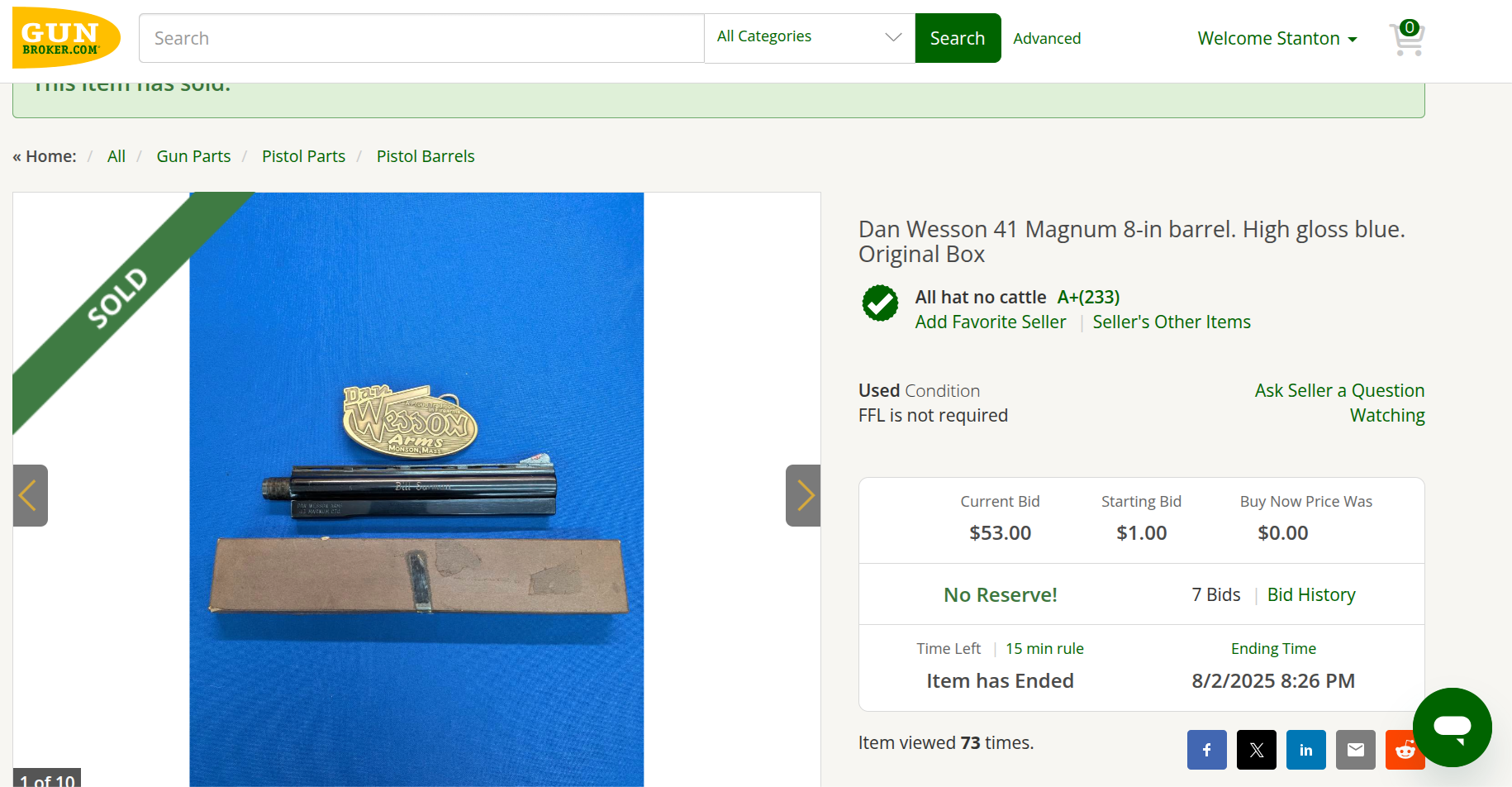This screenshot has height=787, width=1512.
Task: Go to Pistol Barrels breadcrumb
Action: pyautogui.click(x=426, y=156)
